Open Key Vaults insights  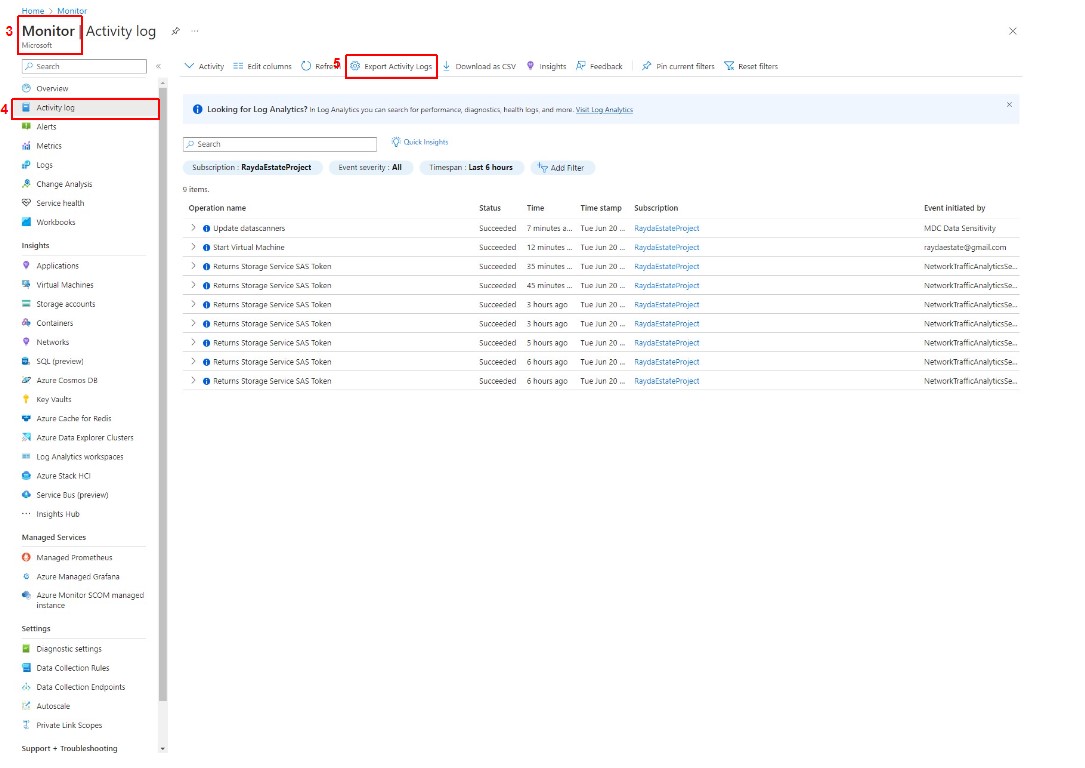click(x=53, y=399)
